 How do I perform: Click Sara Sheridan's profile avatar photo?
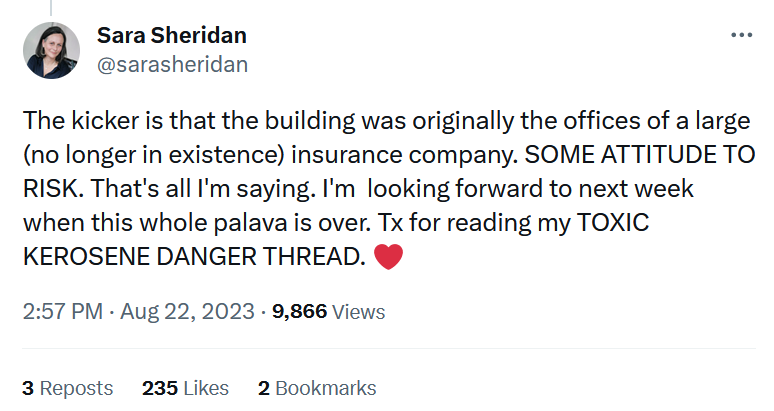tap(47, 50)
